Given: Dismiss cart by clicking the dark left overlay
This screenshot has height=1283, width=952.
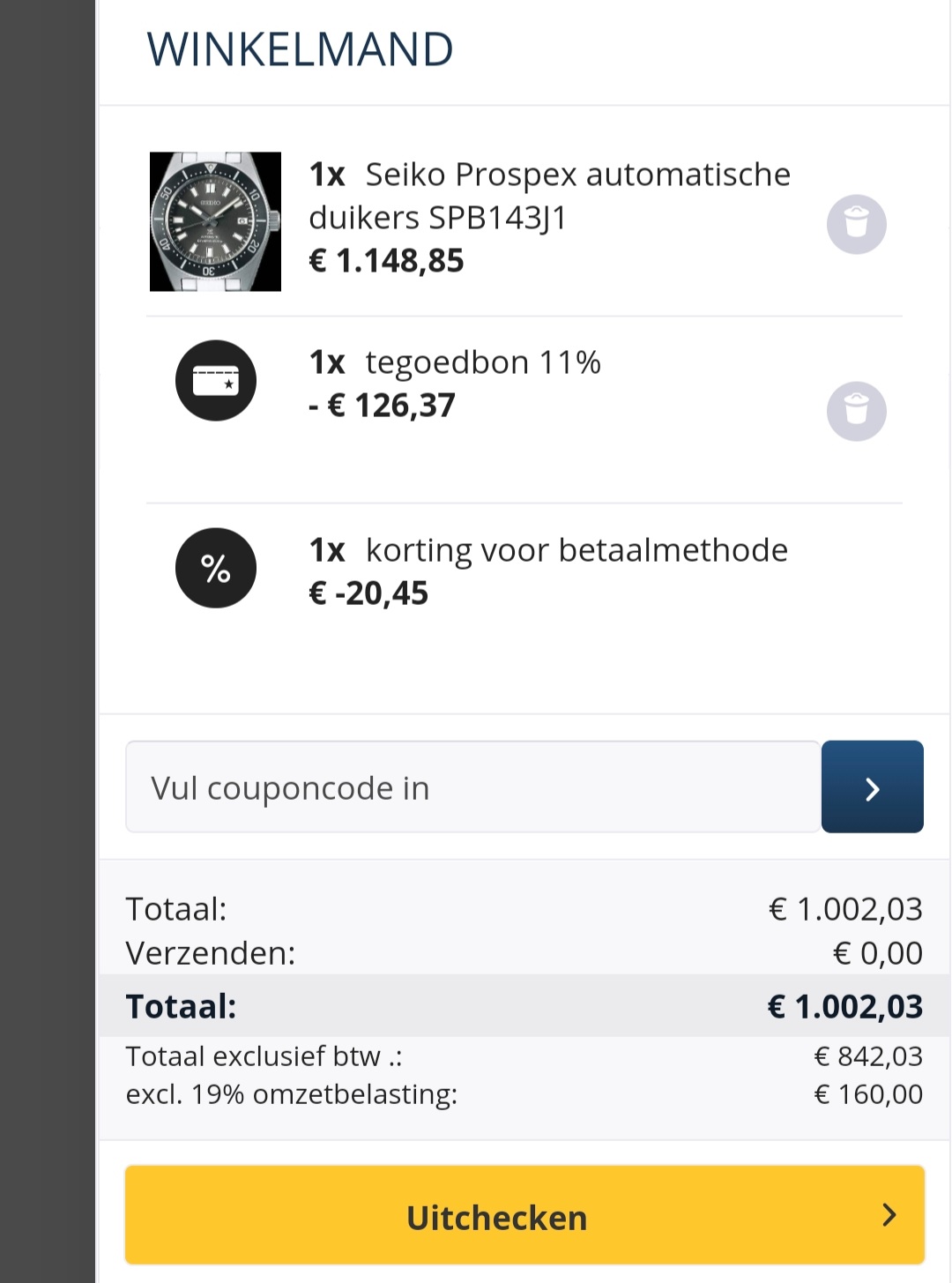Looking at the screenshot, I should (x=47, y=617).
